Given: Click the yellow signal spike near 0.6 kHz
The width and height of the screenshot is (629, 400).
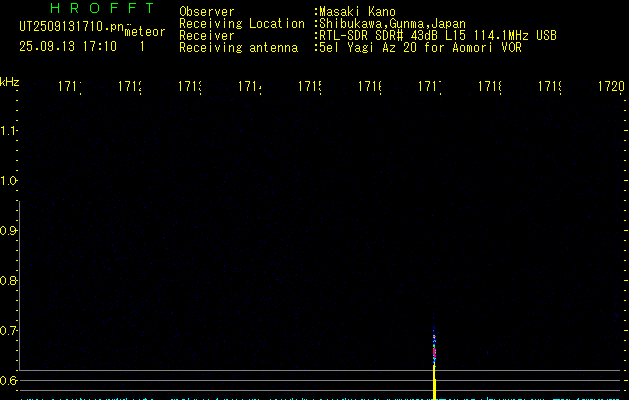Looking at the screenshot, I should [x=434, y=382].
